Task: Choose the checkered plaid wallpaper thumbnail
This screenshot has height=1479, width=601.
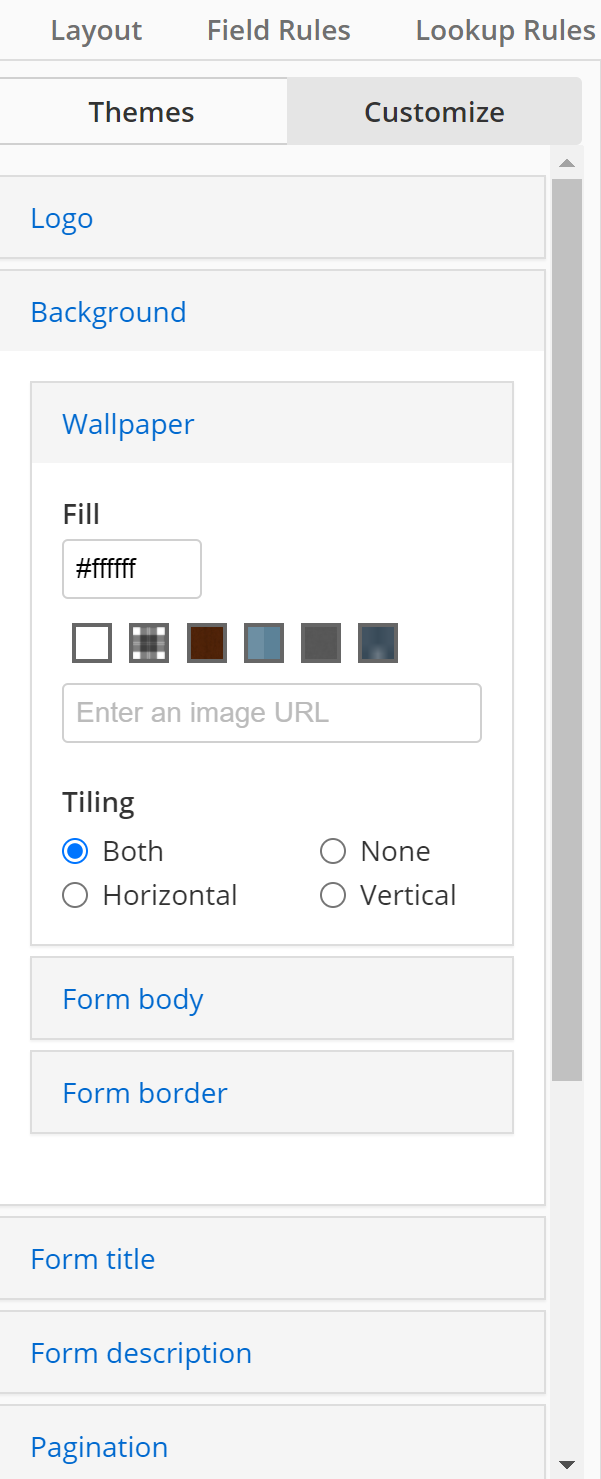Action: coord(149,643)
